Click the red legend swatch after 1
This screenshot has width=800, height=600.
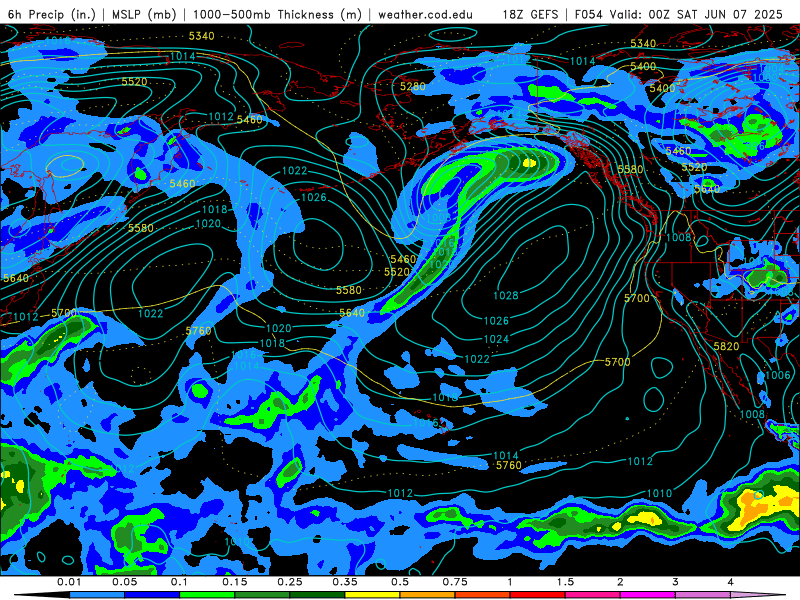pos(538,595)
